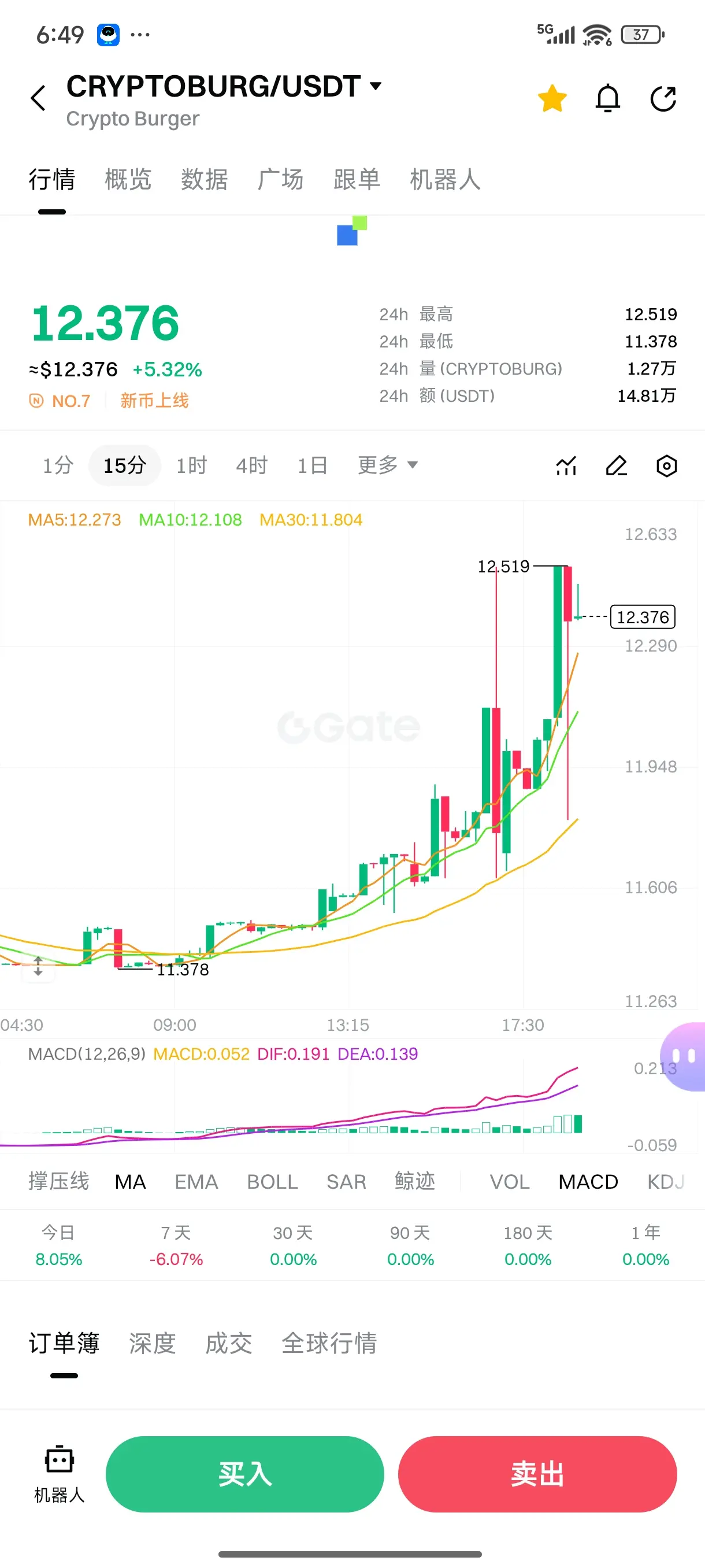Open chart settings hexagon icon
The height and width of the screenshot is (1568, 705).
(667, 466)
